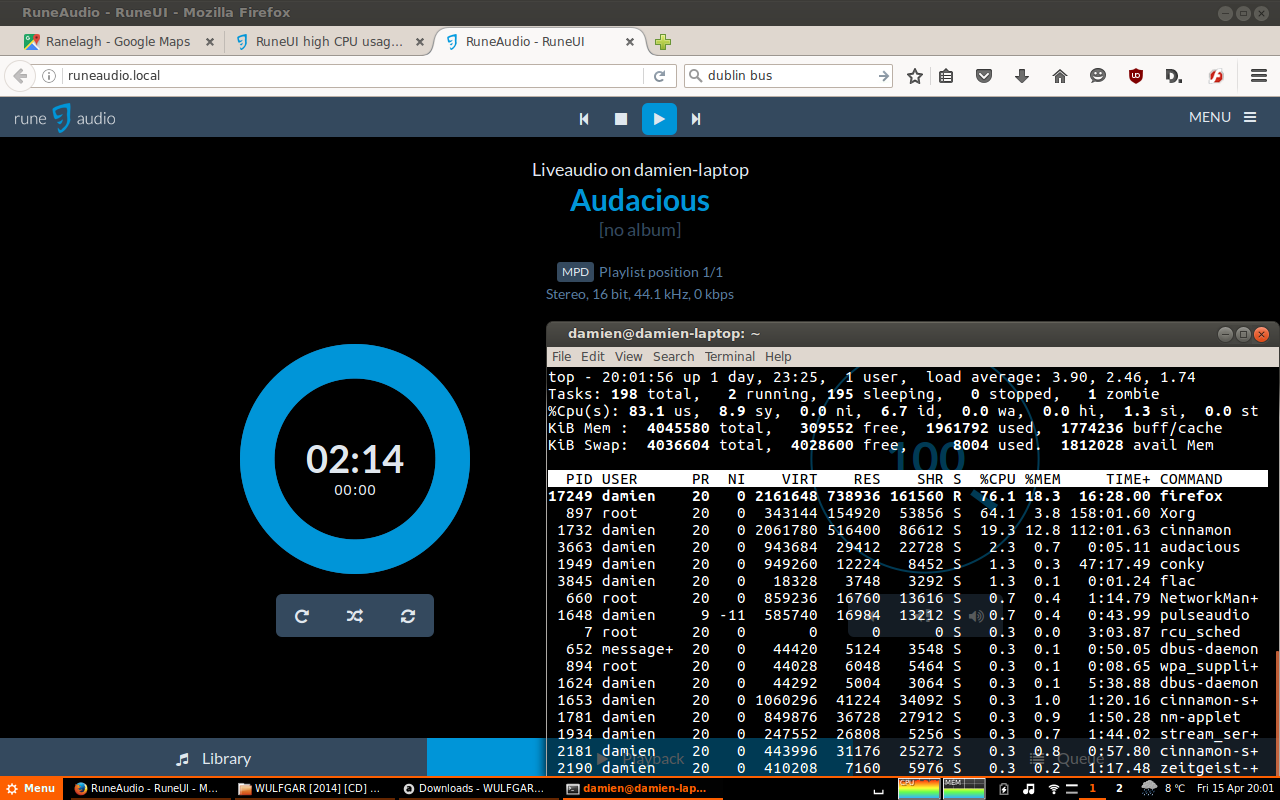This screenshot has width=1280, height=800.
Task: Open search engine options via the magnifier icon
Action: click(x=696, y=76)
